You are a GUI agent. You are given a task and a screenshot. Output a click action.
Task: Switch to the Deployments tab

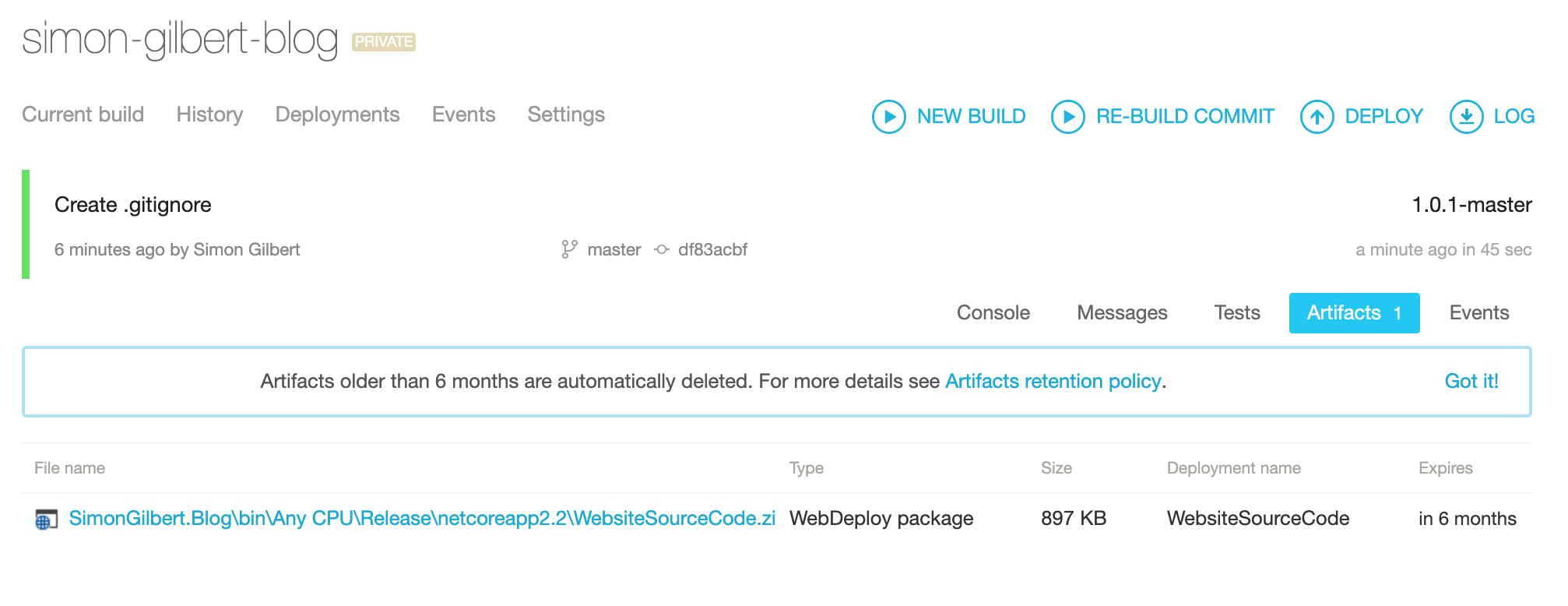click(337, 115)
